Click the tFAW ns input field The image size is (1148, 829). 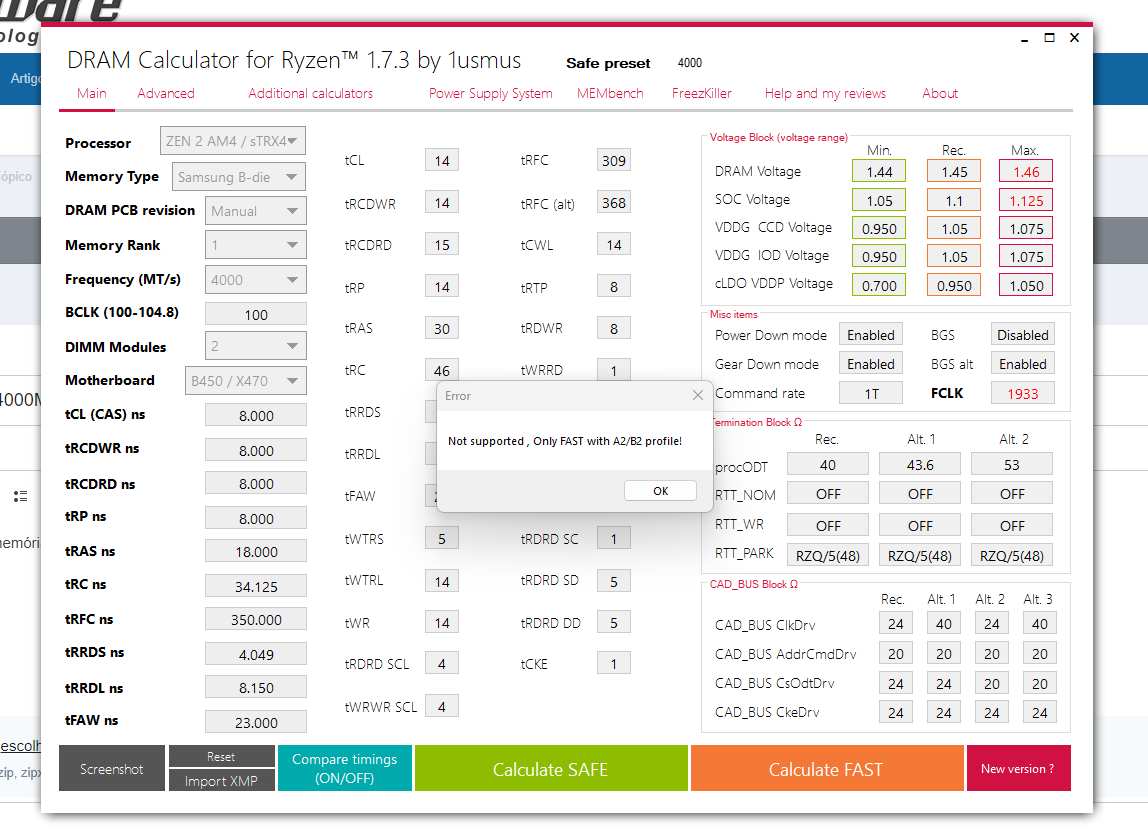[256, 722]
